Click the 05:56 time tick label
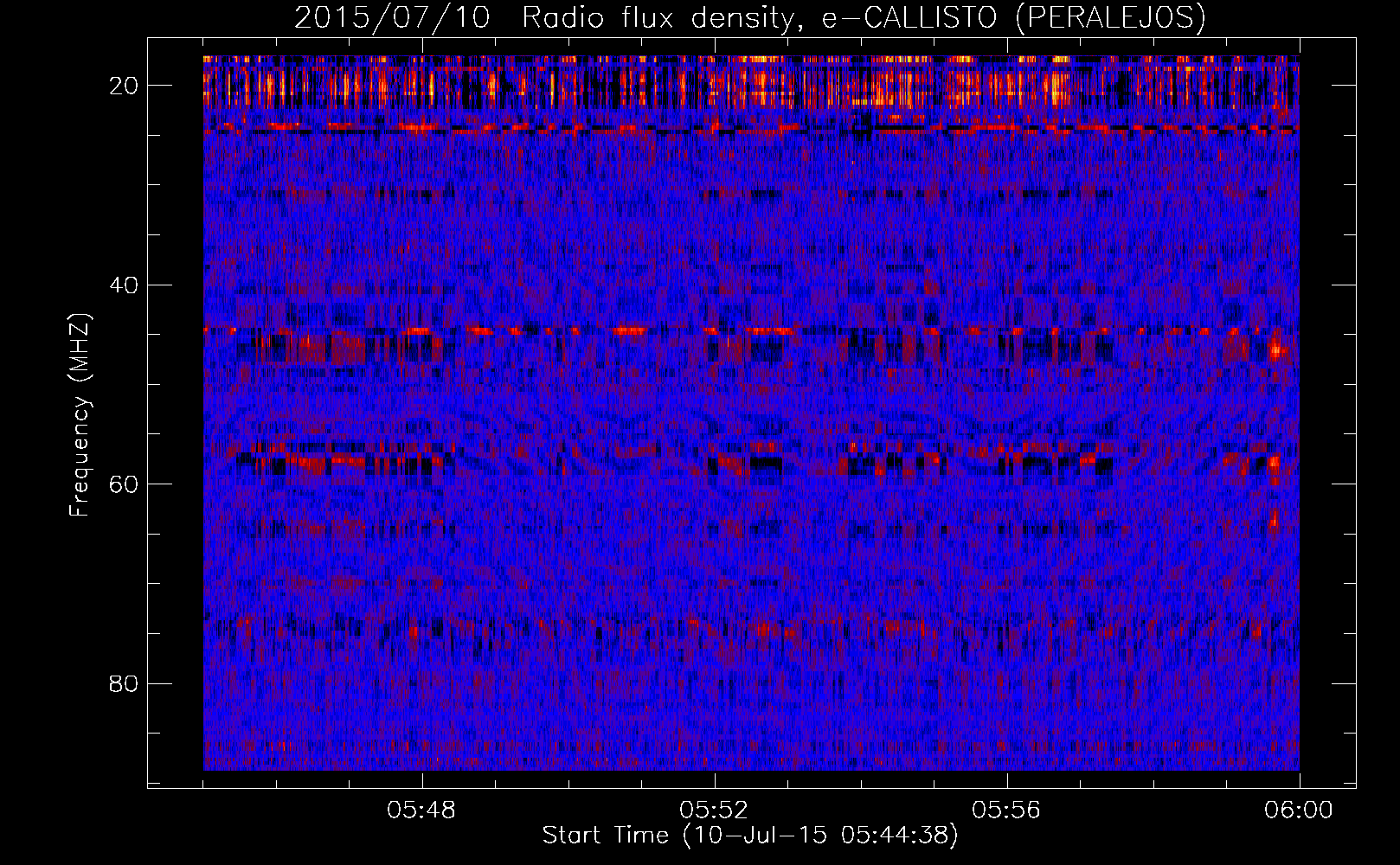Viewport: 1400px width, 865px height. (1006, 811)
